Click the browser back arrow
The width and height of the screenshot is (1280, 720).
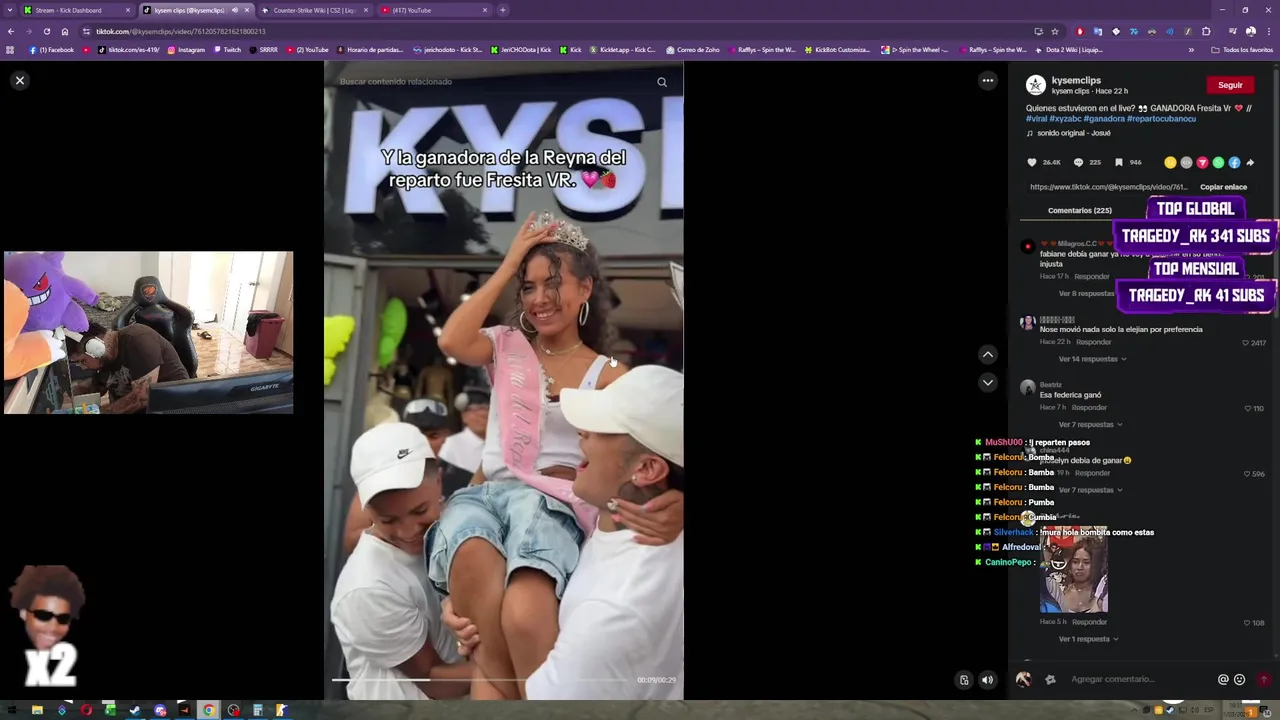coord(11,31)
